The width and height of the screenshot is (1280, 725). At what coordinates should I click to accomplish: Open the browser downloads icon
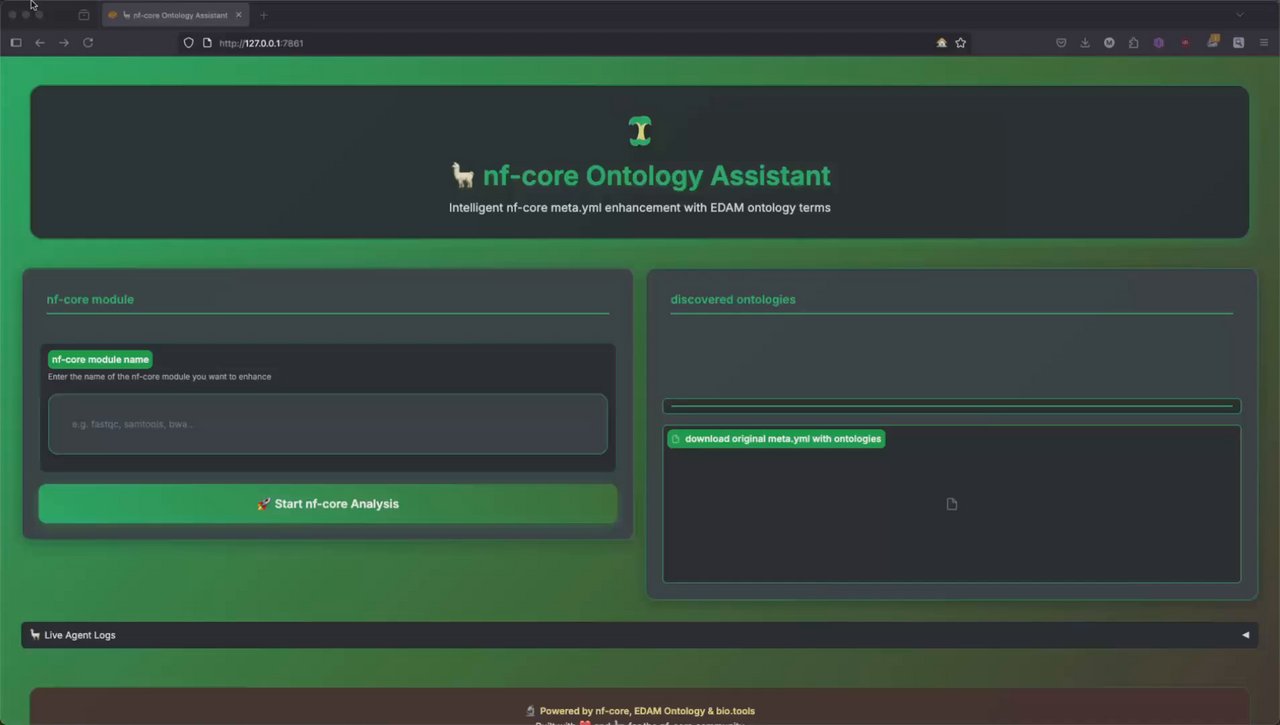point(1085,43)
